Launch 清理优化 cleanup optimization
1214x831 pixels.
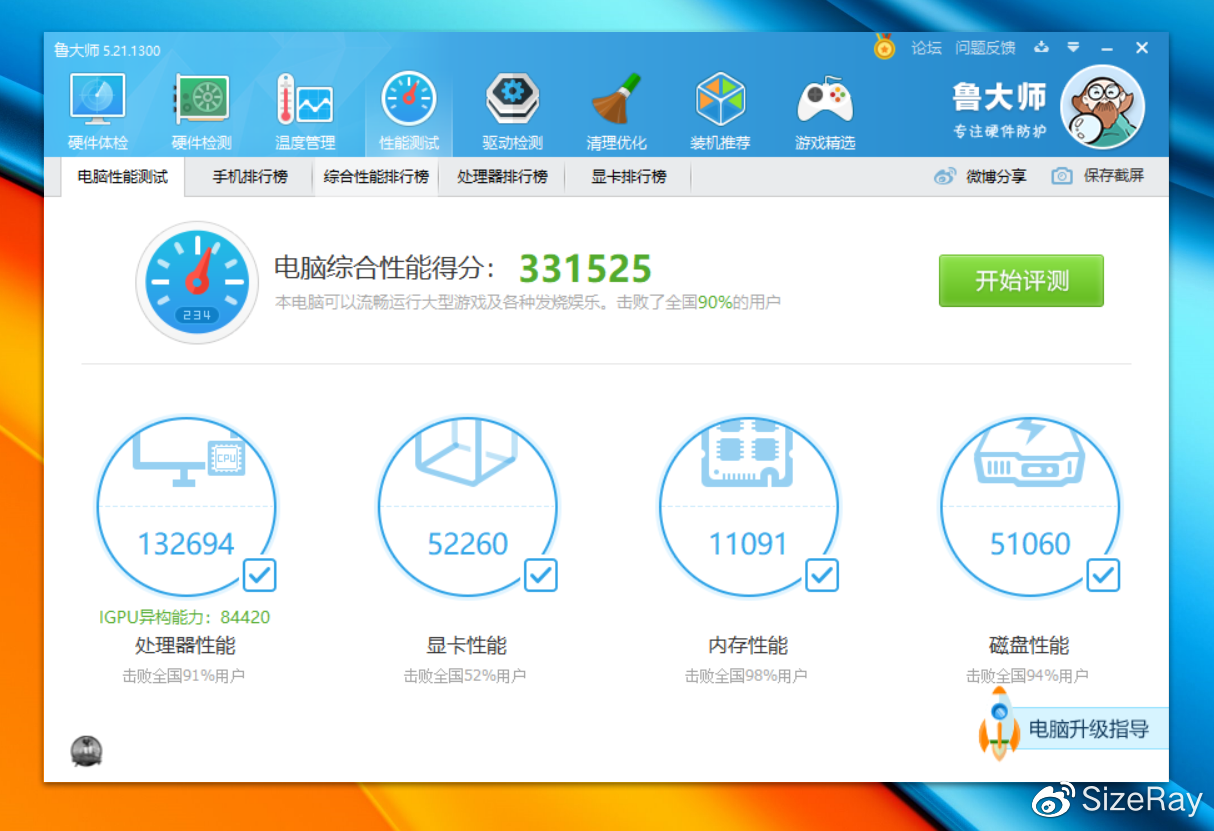point(617,112)
